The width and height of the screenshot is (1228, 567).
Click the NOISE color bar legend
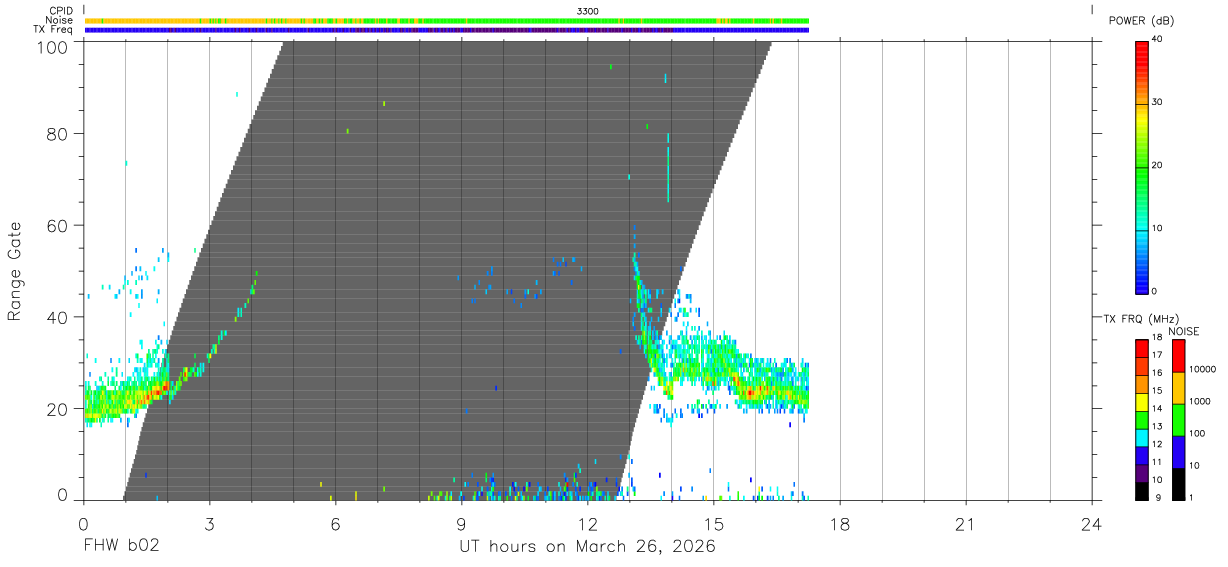pos(1179,419)
